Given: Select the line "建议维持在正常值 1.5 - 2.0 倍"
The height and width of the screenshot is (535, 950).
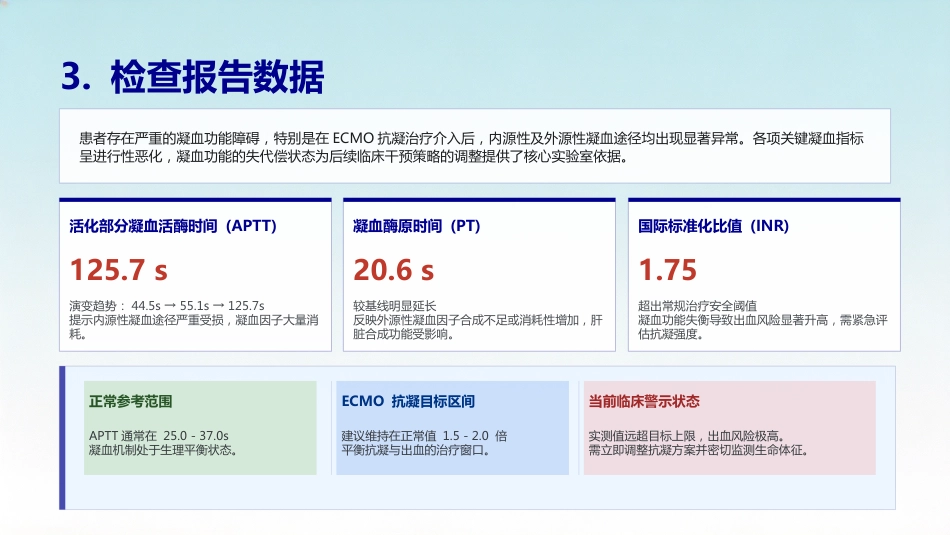Looking at the screenshot, I should (424, 436).
